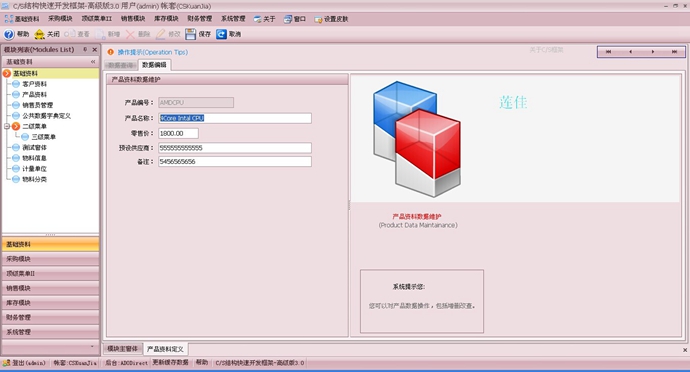Screen dimensions: 690x372
Task: Open the 顶级菜单II menu
Action: [x=97, y=18]
